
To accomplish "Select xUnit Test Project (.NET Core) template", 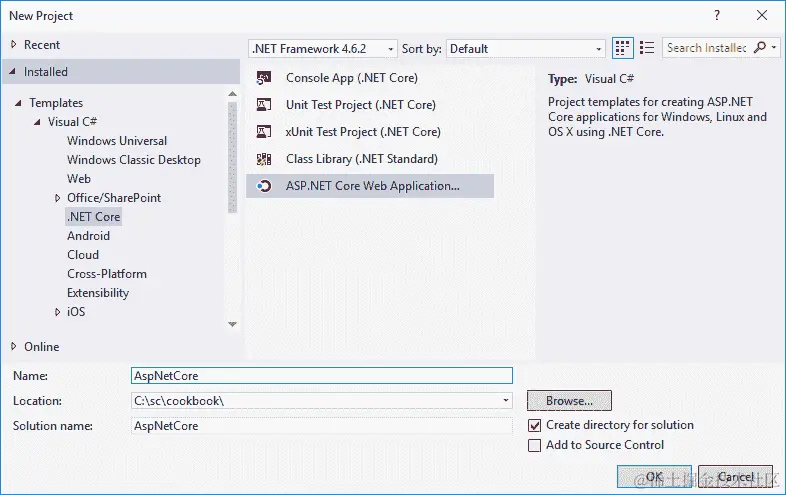I will (x=370, y=132).
